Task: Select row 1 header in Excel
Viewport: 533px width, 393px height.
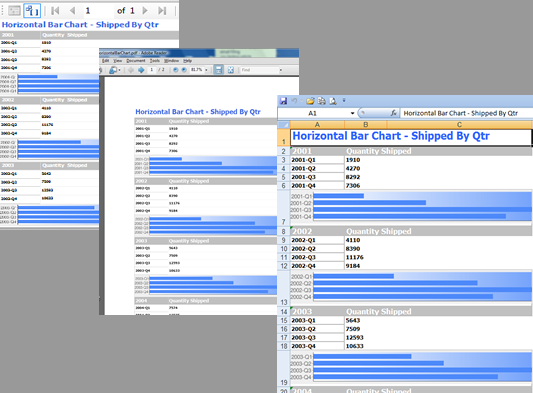Action: [284, 137]
